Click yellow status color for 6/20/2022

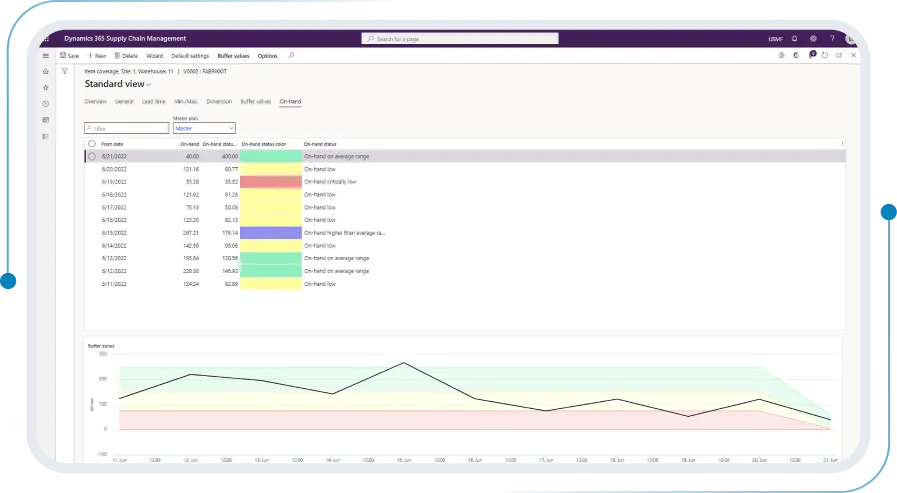(x=271, y=169)
